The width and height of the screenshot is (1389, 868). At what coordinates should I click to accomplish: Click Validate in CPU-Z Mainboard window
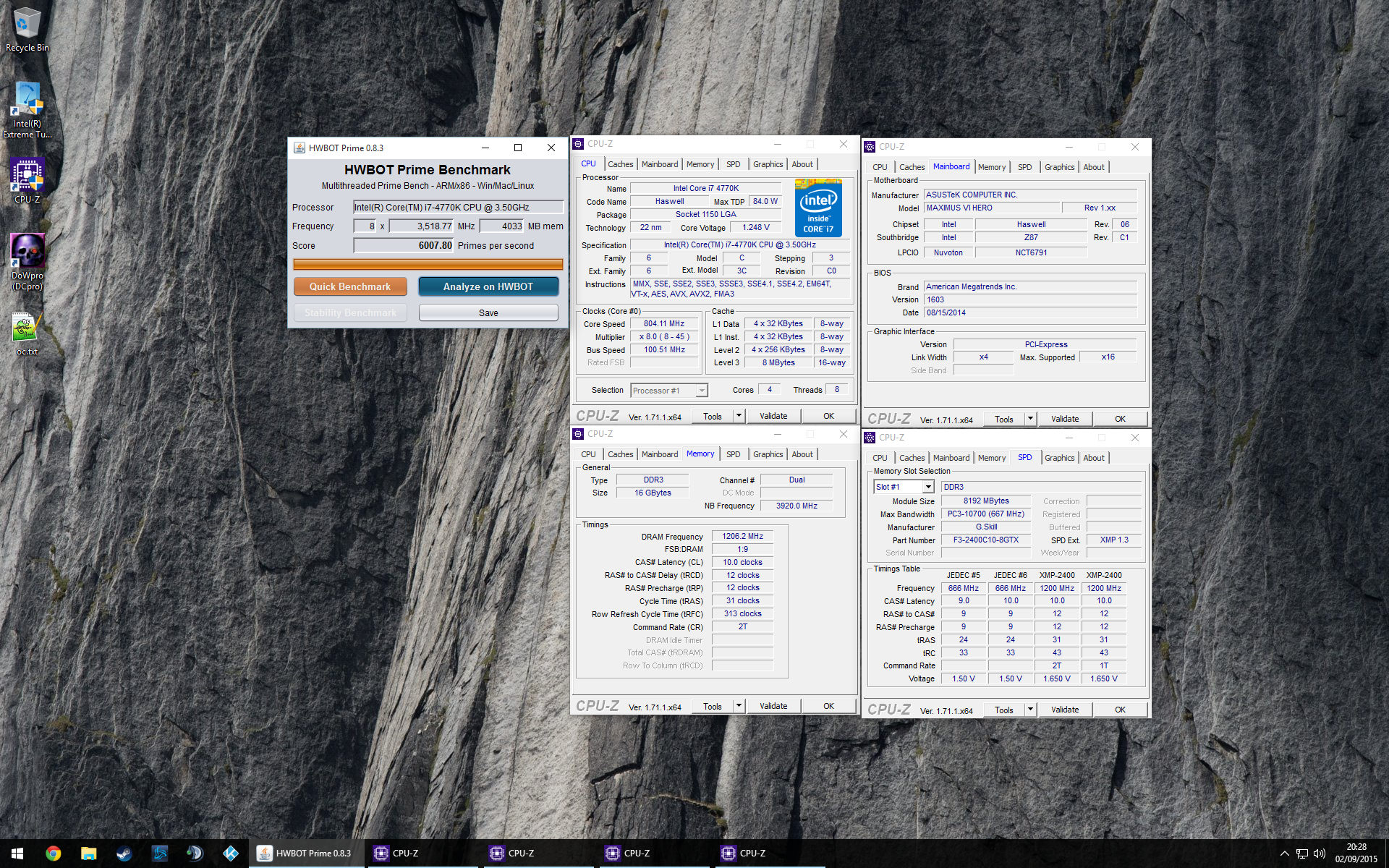[x=1065, y=419]
